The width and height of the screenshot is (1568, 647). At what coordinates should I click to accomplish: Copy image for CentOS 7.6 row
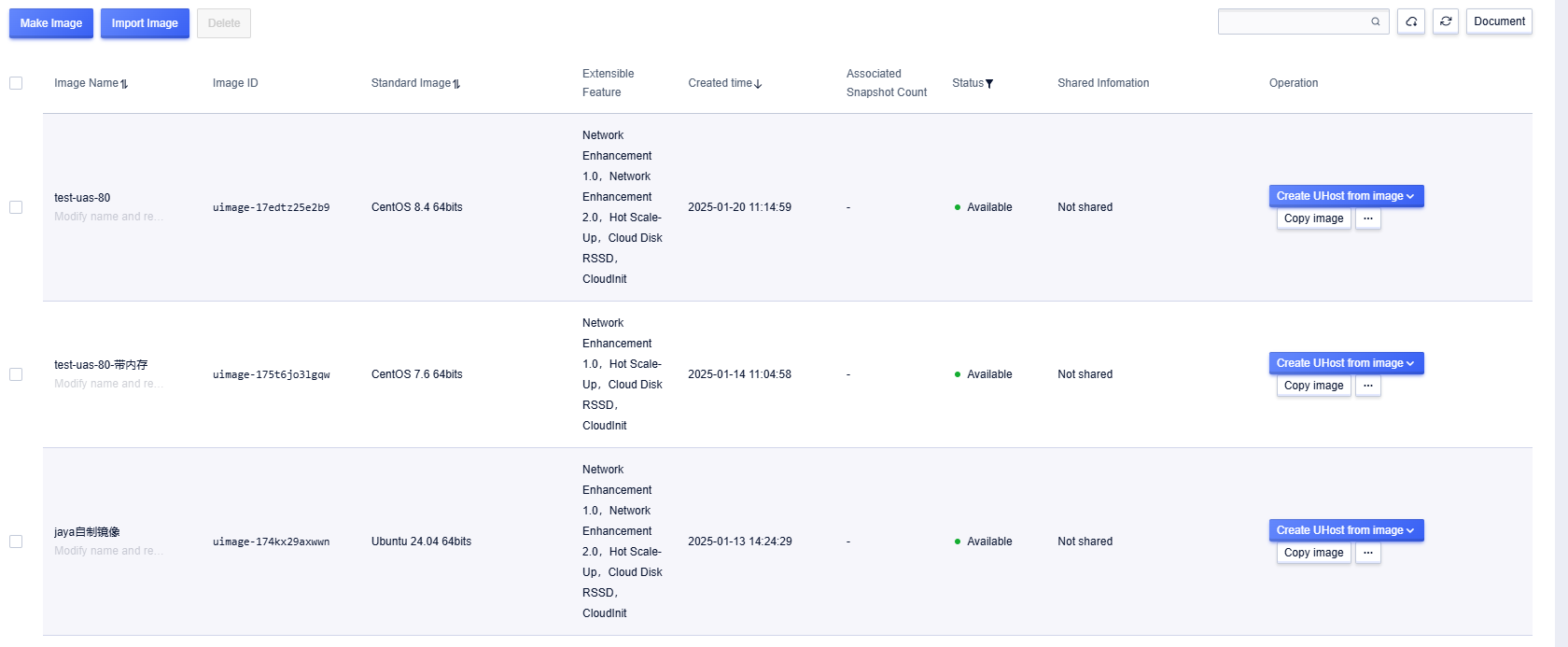pos(1313,386)
